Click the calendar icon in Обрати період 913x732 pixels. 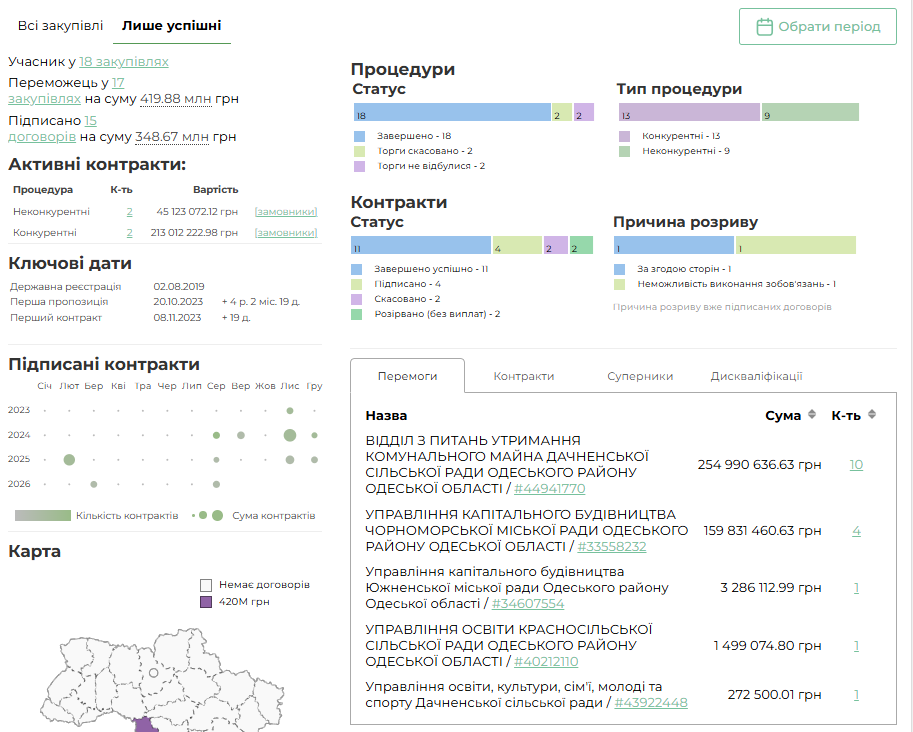[764, 27]
